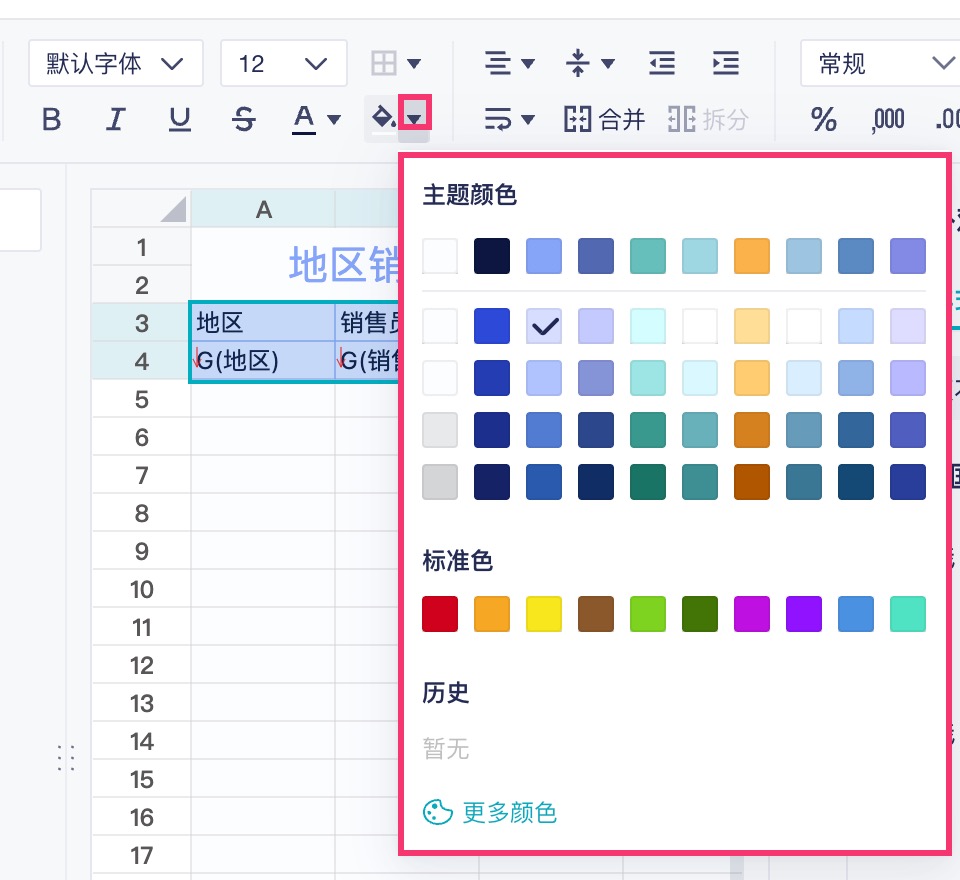Click cell containing G(地区)
Screen dimensions: 960x880
tap(263, 361)
